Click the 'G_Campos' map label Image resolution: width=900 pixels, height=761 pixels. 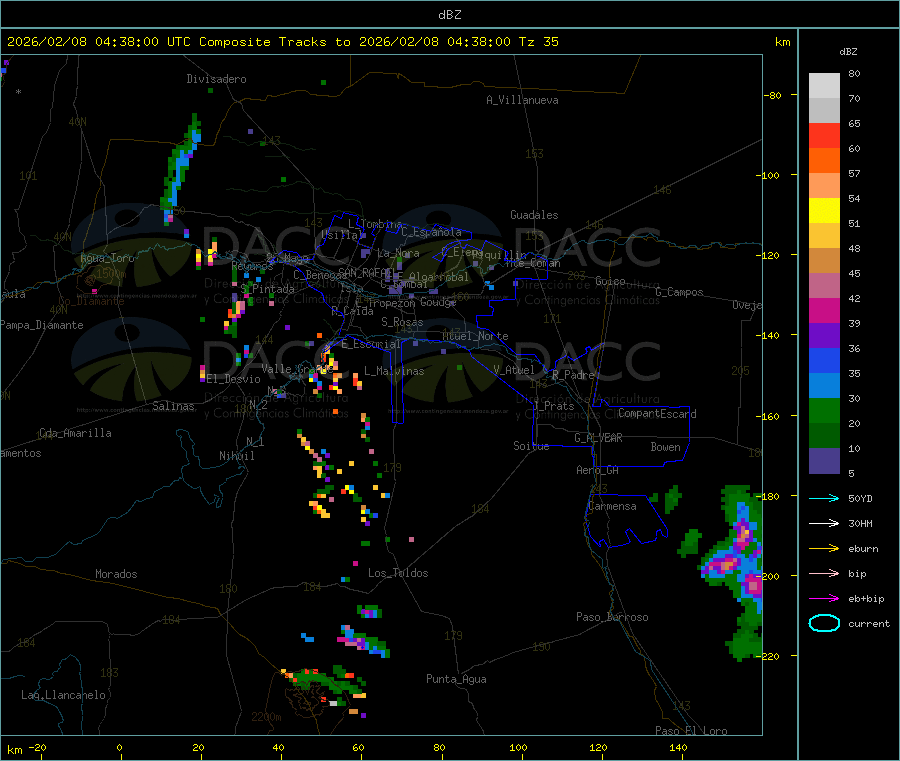pyautogui.click(x=680, y=292)
